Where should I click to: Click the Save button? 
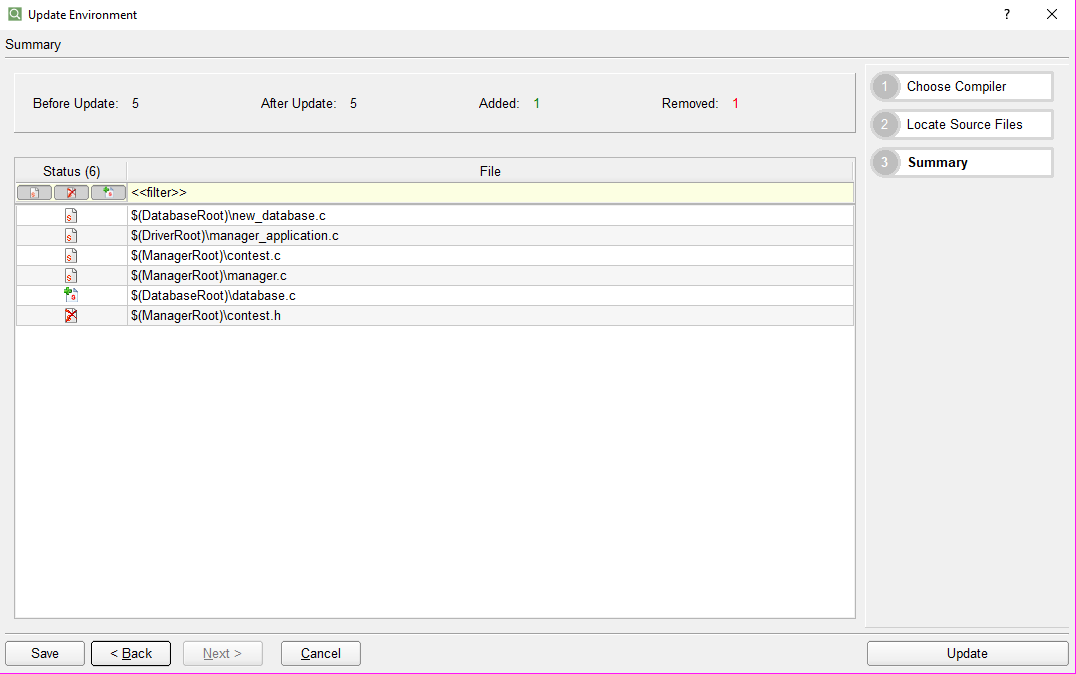coord(44,653)
